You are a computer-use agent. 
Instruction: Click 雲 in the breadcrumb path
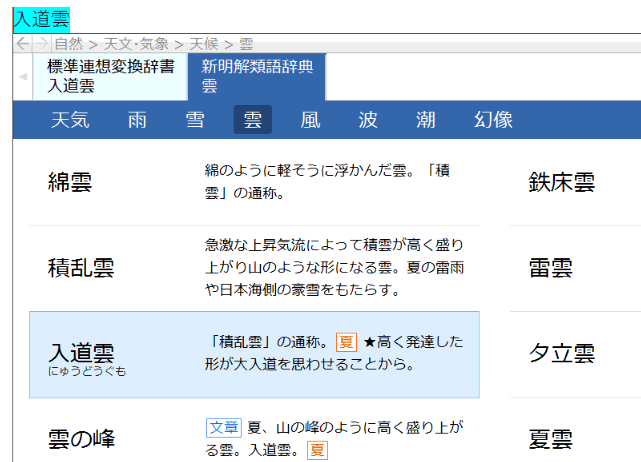pyautogui.click(x=246, y=44)
